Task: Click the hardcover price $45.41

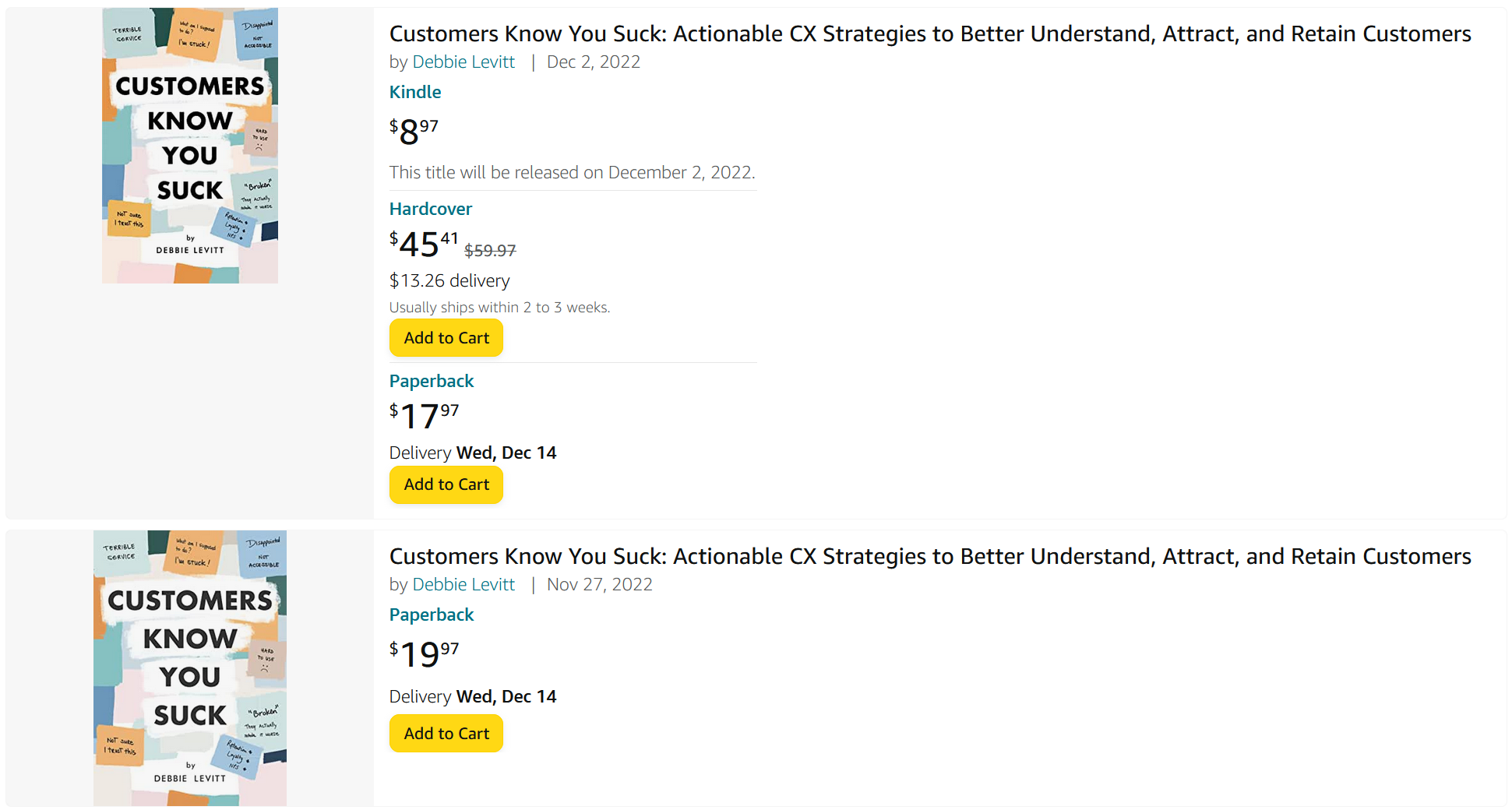Action: (424, 244)
